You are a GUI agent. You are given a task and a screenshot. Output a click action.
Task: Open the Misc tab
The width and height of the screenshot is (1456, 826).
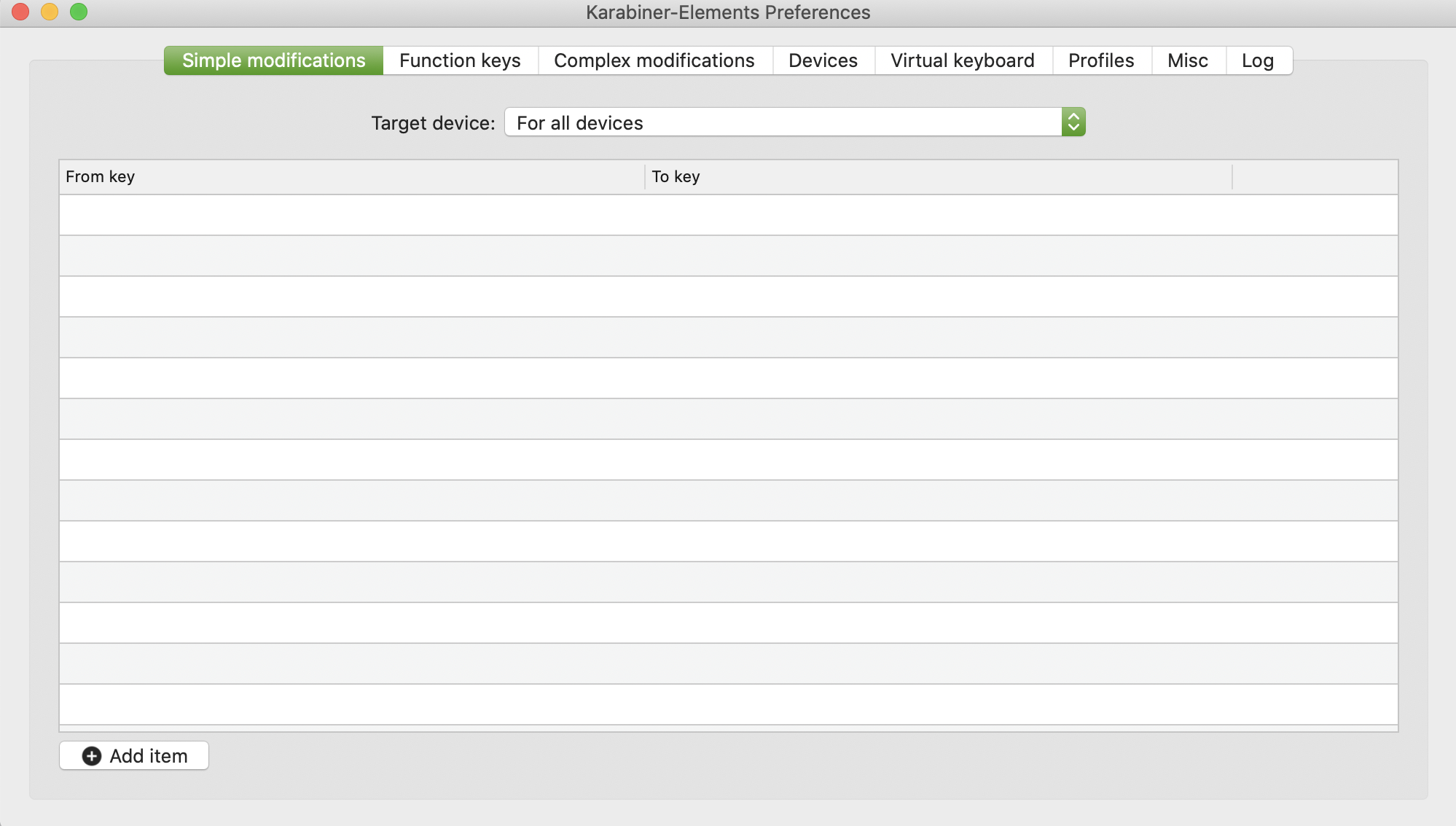point(1187,60)
